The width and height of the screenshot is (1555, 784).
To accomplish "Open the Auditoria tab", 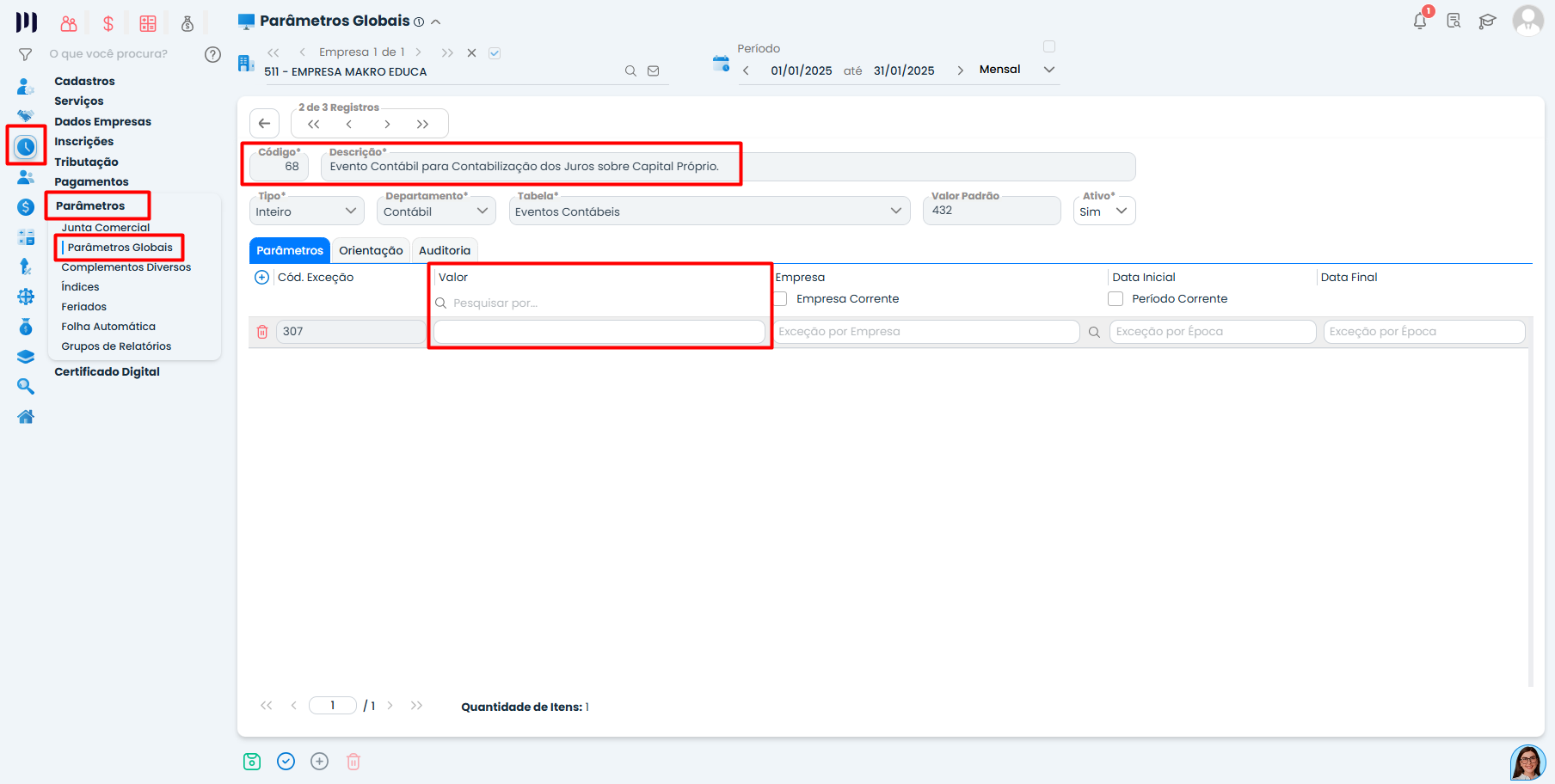I will [445, 250].
